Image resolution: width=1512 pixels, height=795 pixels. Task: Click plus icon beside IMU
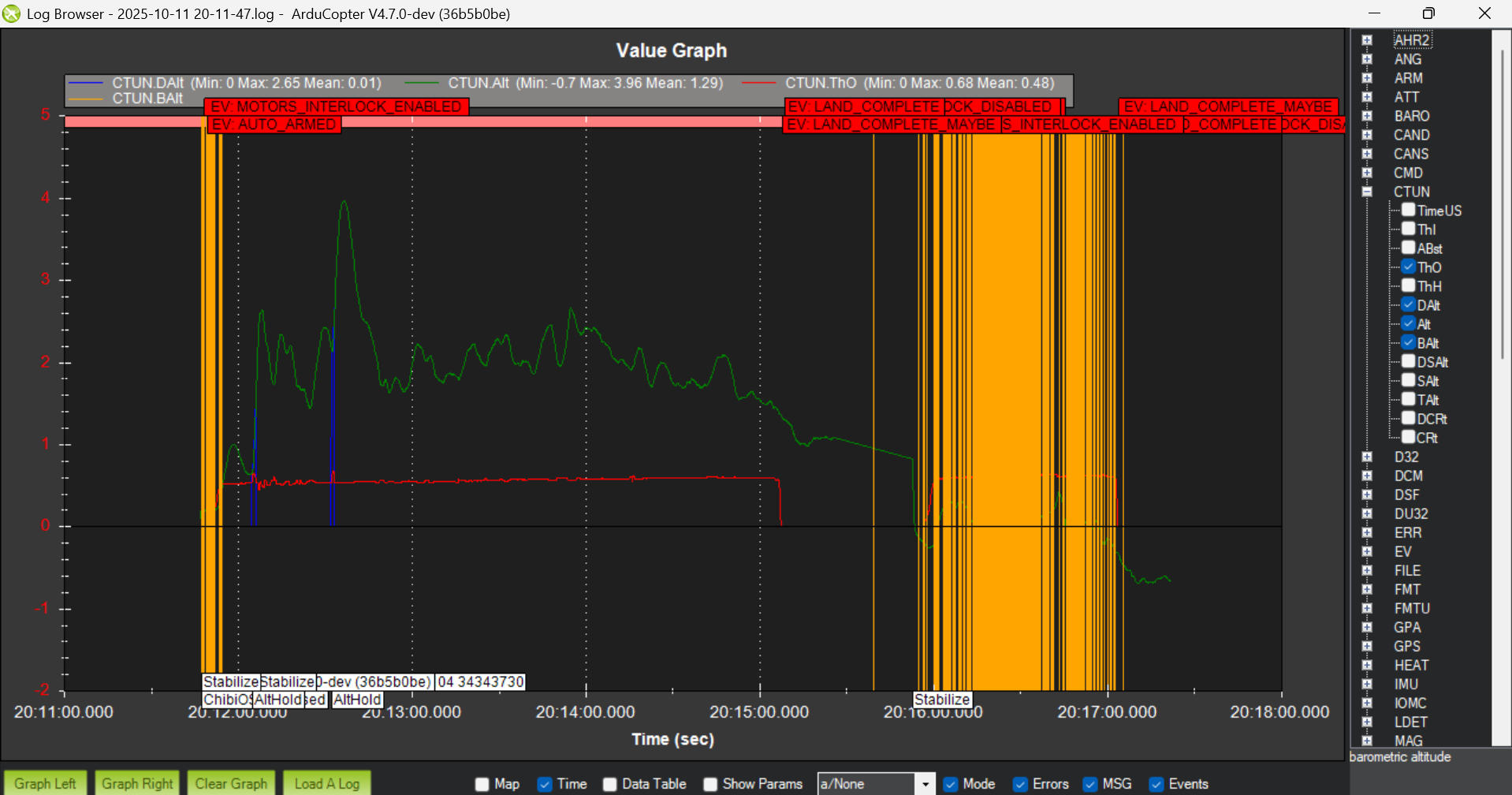[1367, 685]
